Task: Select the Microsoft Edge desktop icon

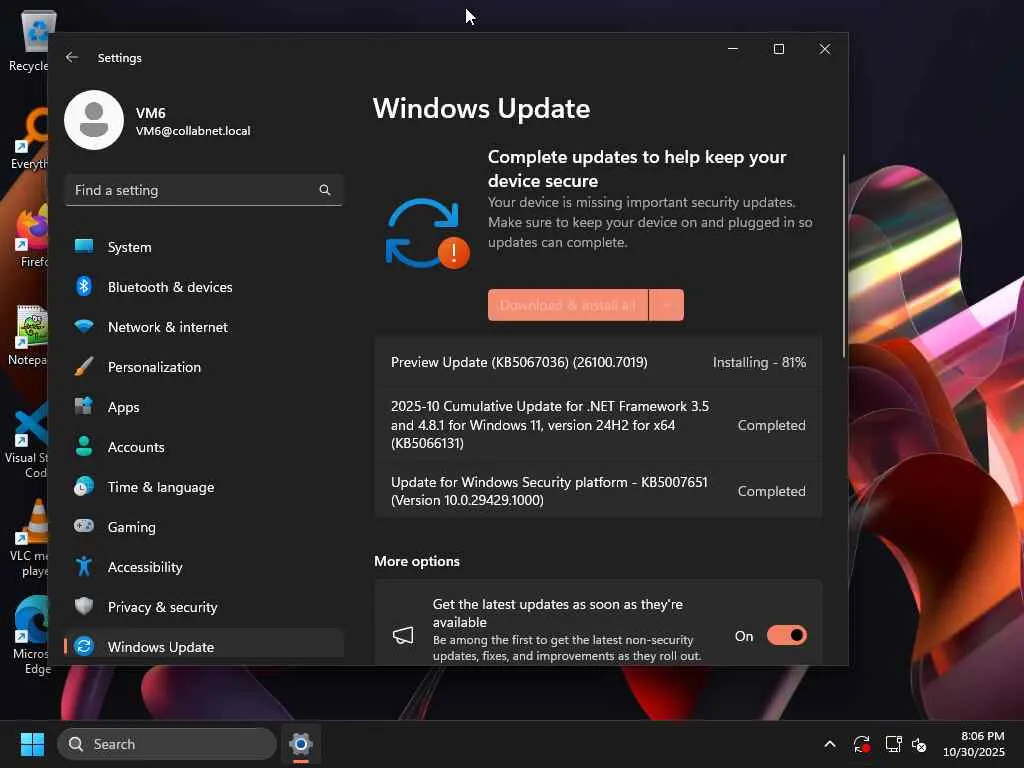Action: [x=29, y=636]
